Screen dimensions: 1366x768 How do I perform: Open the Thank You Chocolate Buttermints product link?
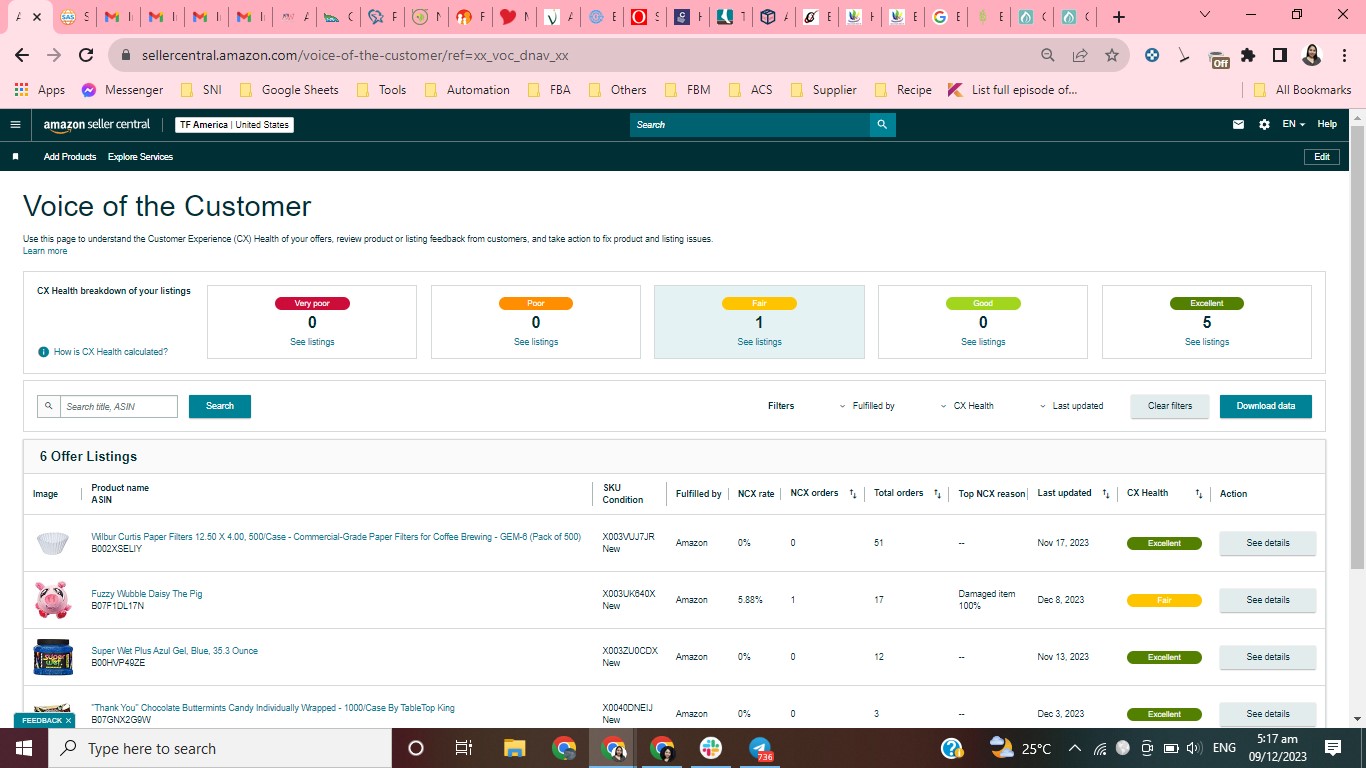click(273, 708)
